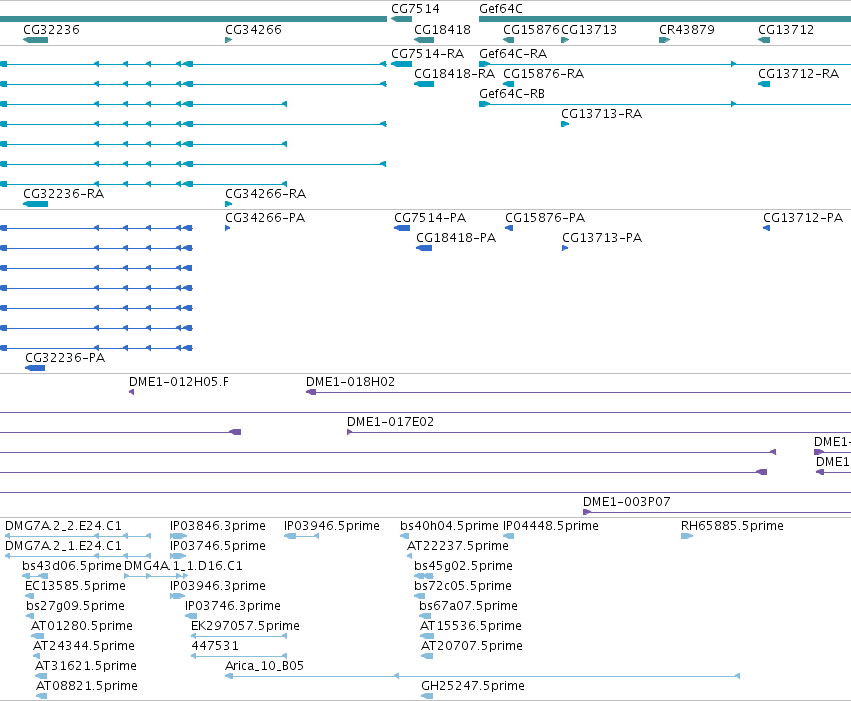Select the IP03946.3prime label
Image resolution: width=851 pixels, height=701 pixels.
point(218,586)
